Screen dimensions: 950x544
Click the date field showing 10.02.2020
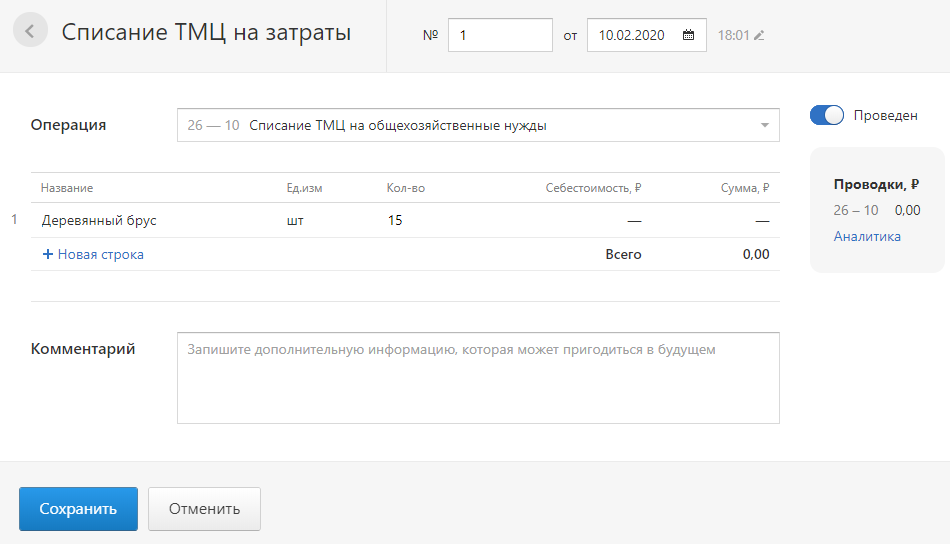(634, 35)
